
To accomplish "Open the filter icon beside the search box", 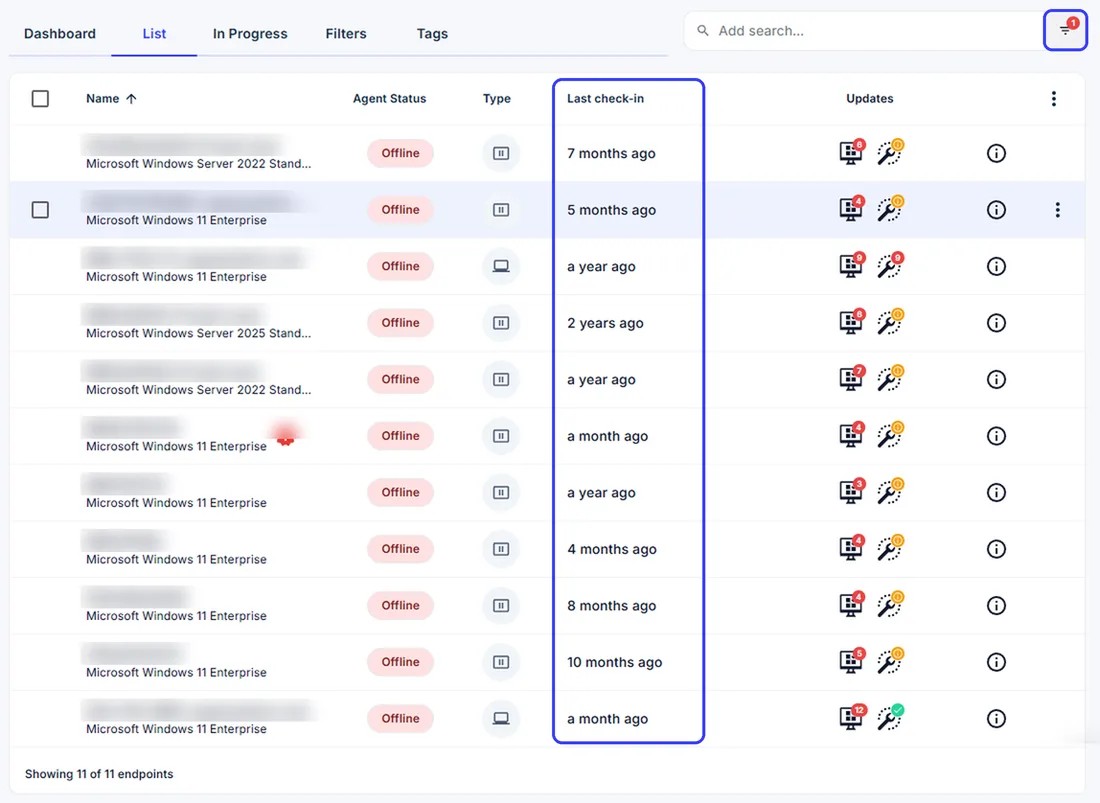I will pyautogui.click(x=1065, y=30).
